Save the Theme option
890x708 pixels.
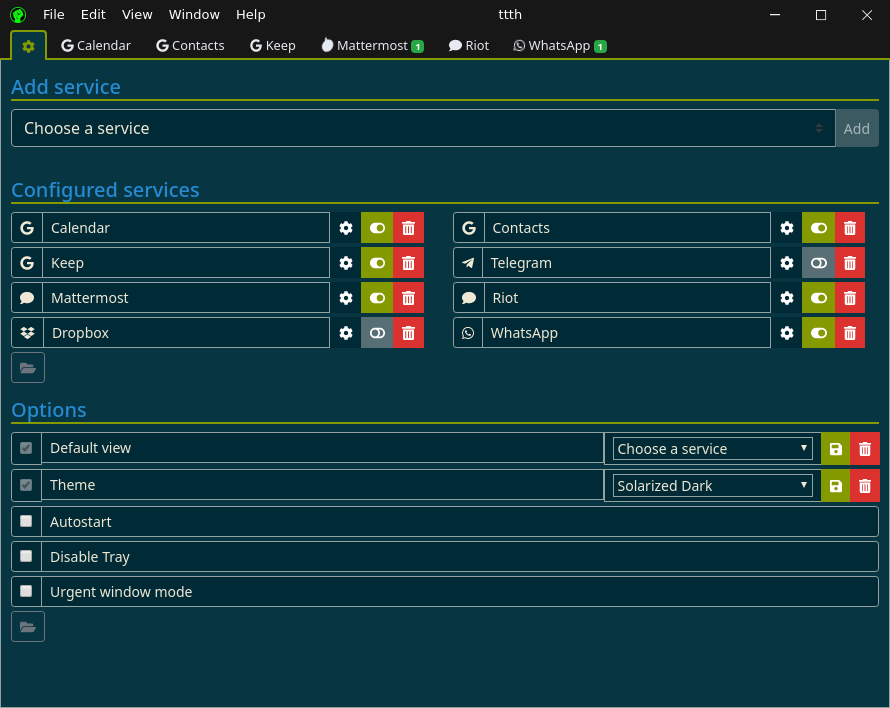(836, 485)
